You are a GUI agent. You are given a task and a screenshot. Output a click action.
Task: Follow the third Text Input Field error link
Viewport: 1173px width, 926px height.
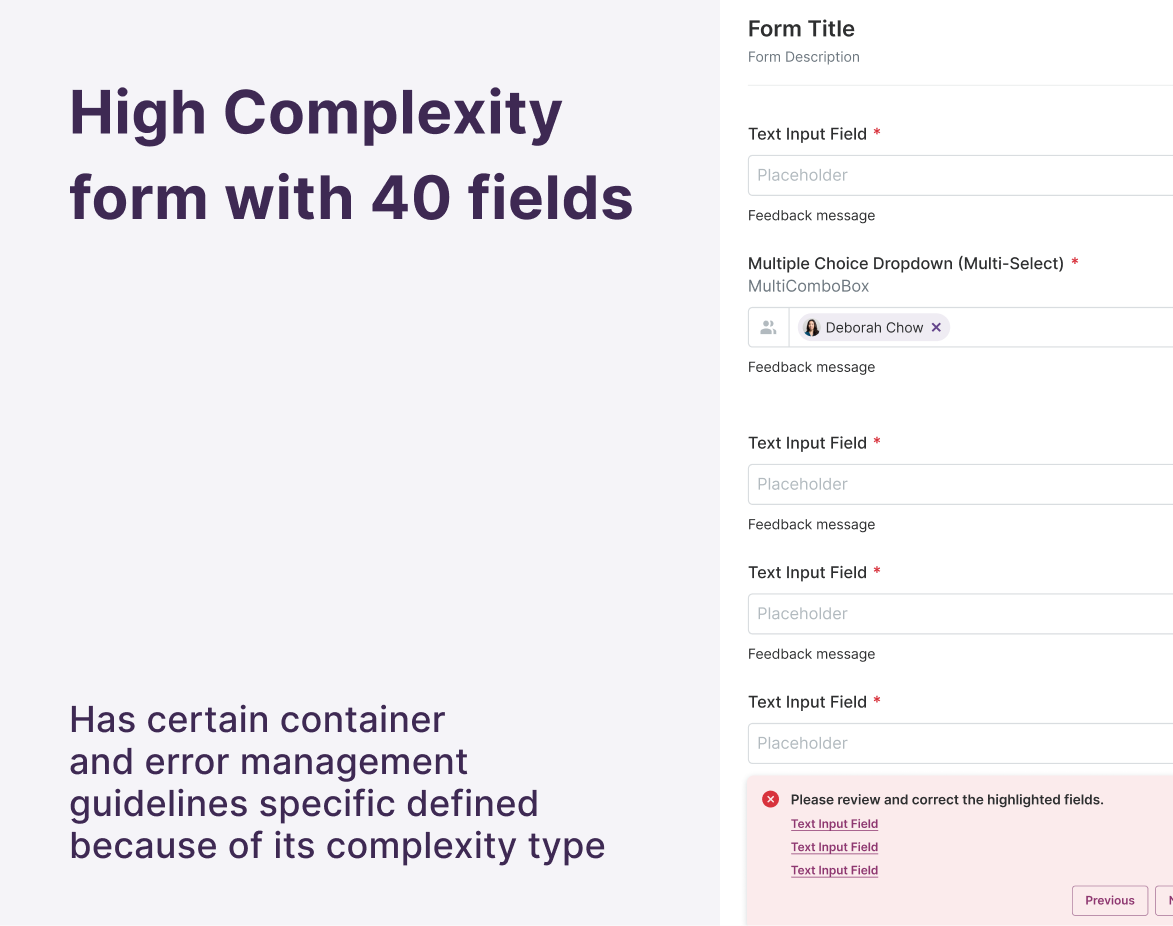coord(834,870)
